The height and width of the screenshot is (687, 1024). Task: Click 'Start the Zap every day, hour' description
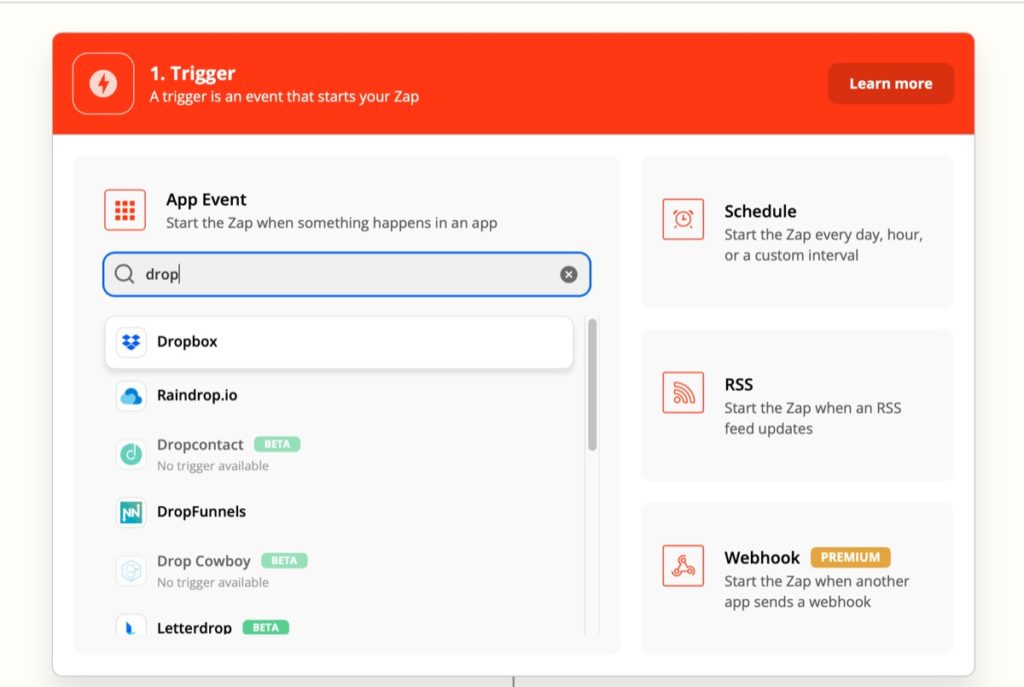coord(824,245)
